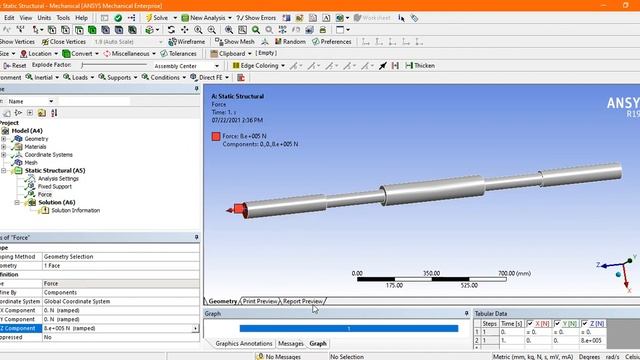Adjust the Explode Factor slider
The height and width of the screenshot is (360, 640).
[114, 65]
